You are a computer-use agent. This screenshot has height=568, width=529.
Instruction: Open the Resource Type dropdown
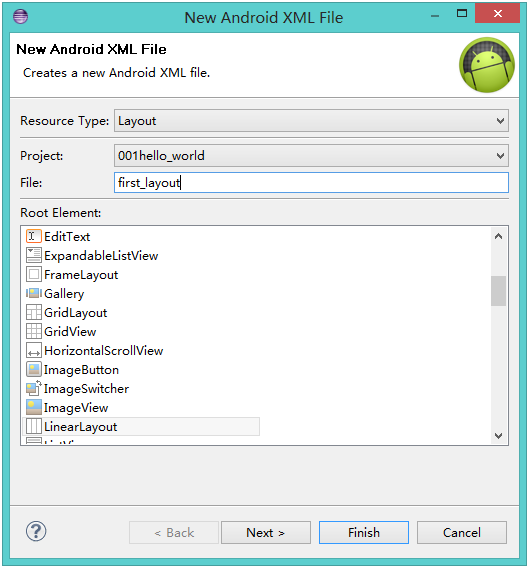[311, 121]
